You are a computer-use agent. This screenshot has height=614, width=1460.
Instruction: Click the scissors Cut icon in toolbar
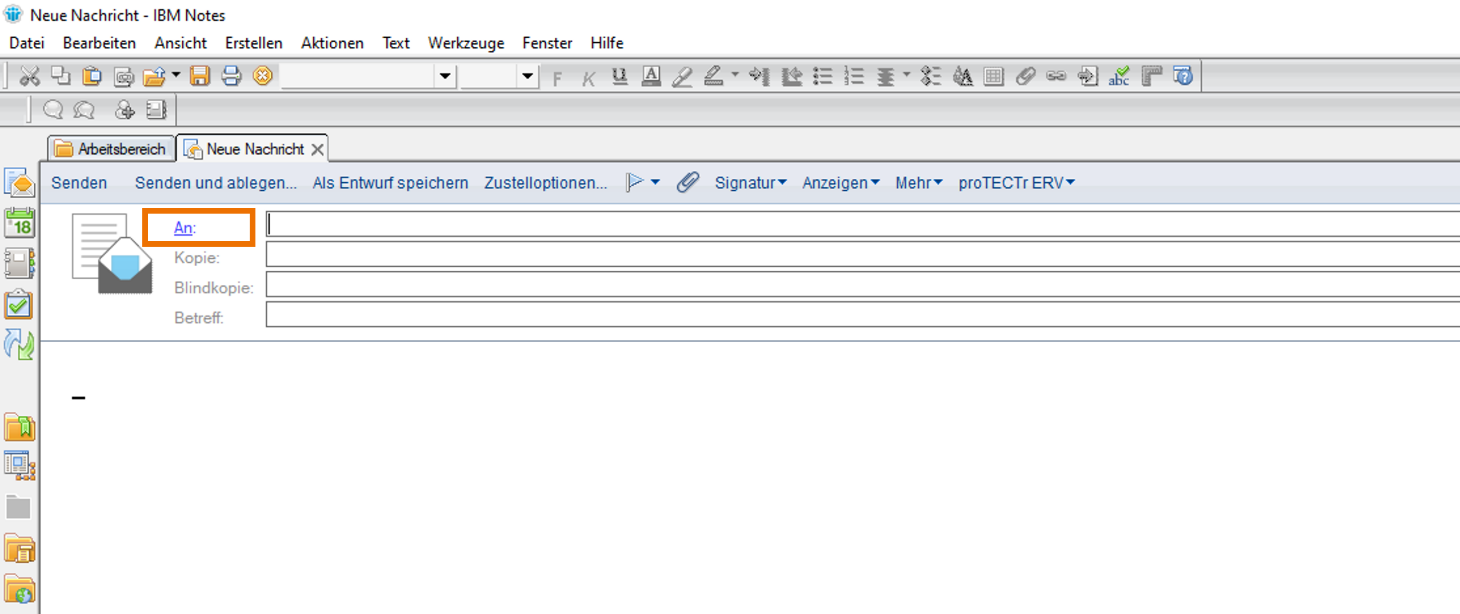tap(30, 76)
